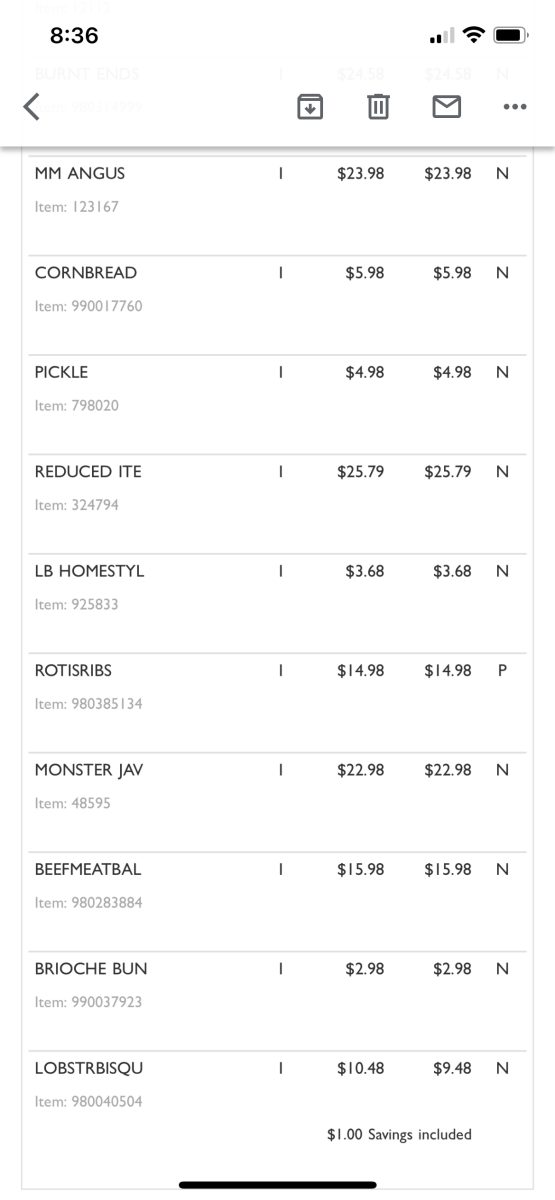
Task: Tap the battery icon in status bar
Action: [x=510, y=36]
